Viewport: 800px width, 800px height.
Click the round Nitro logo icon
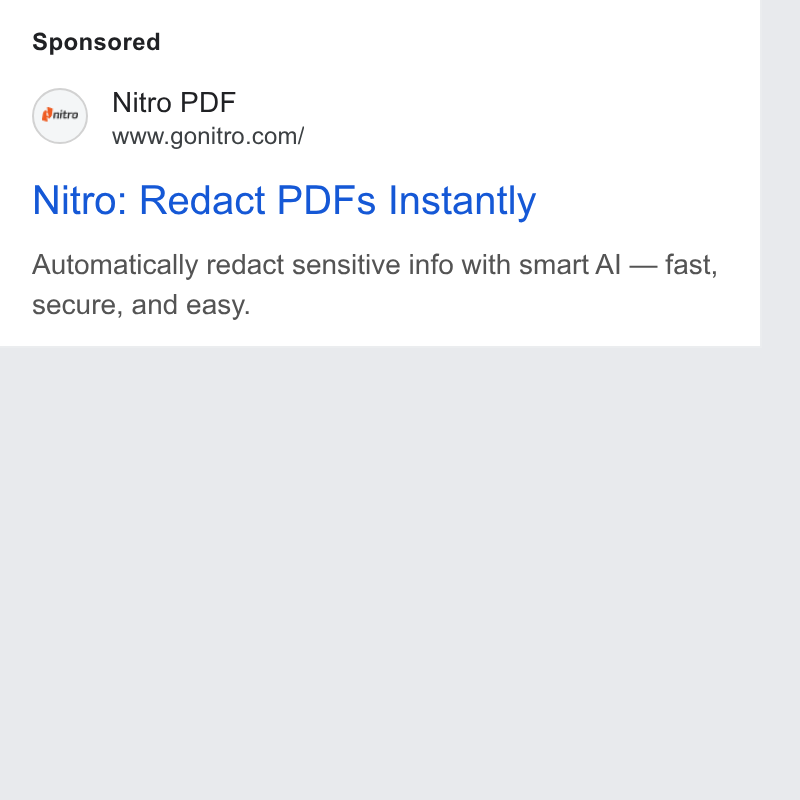pyautogui.click(x=60, y=116)
